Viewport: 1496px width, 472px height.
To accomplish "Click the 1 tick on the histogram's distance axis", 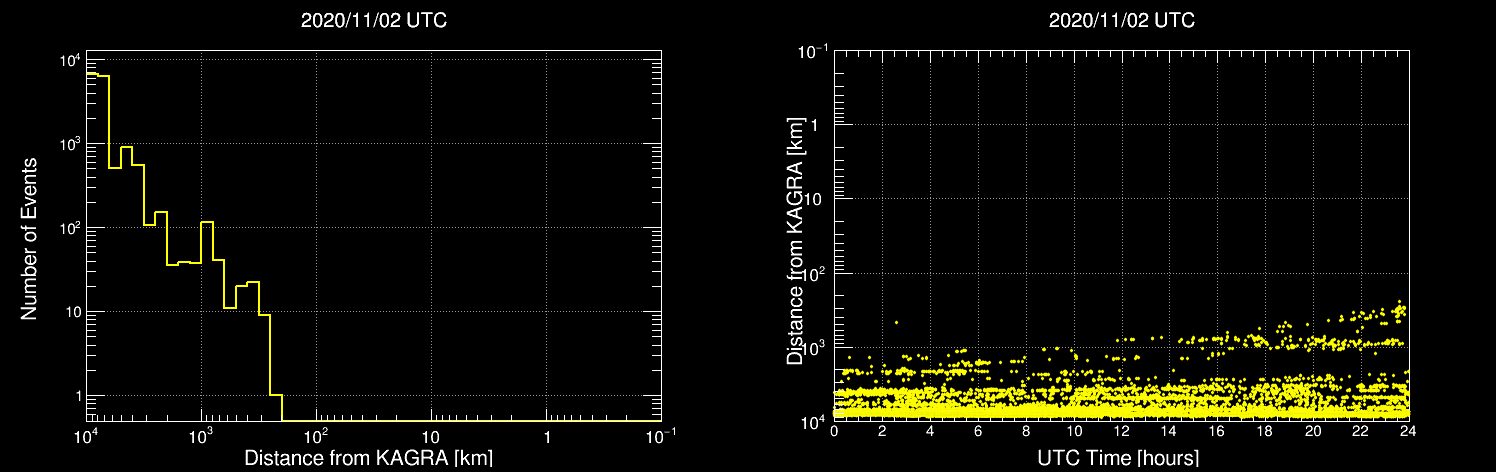I will coord(546,438).
